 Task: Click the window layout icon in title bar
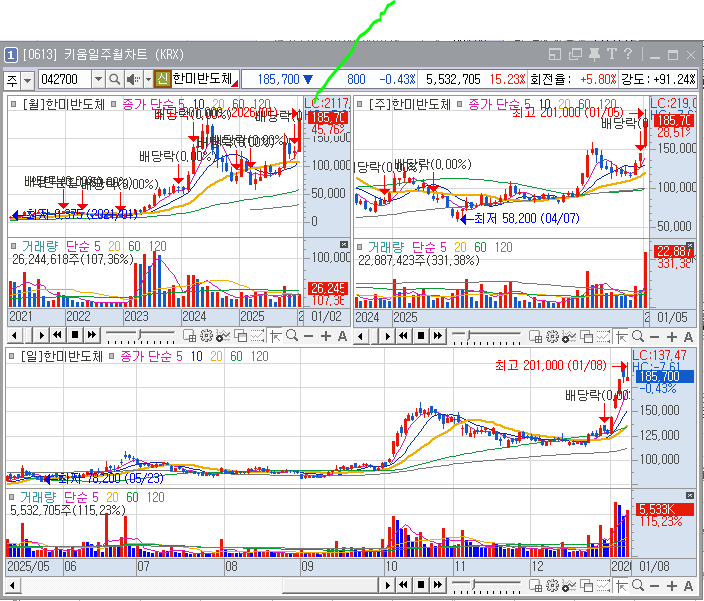(555, 55)
